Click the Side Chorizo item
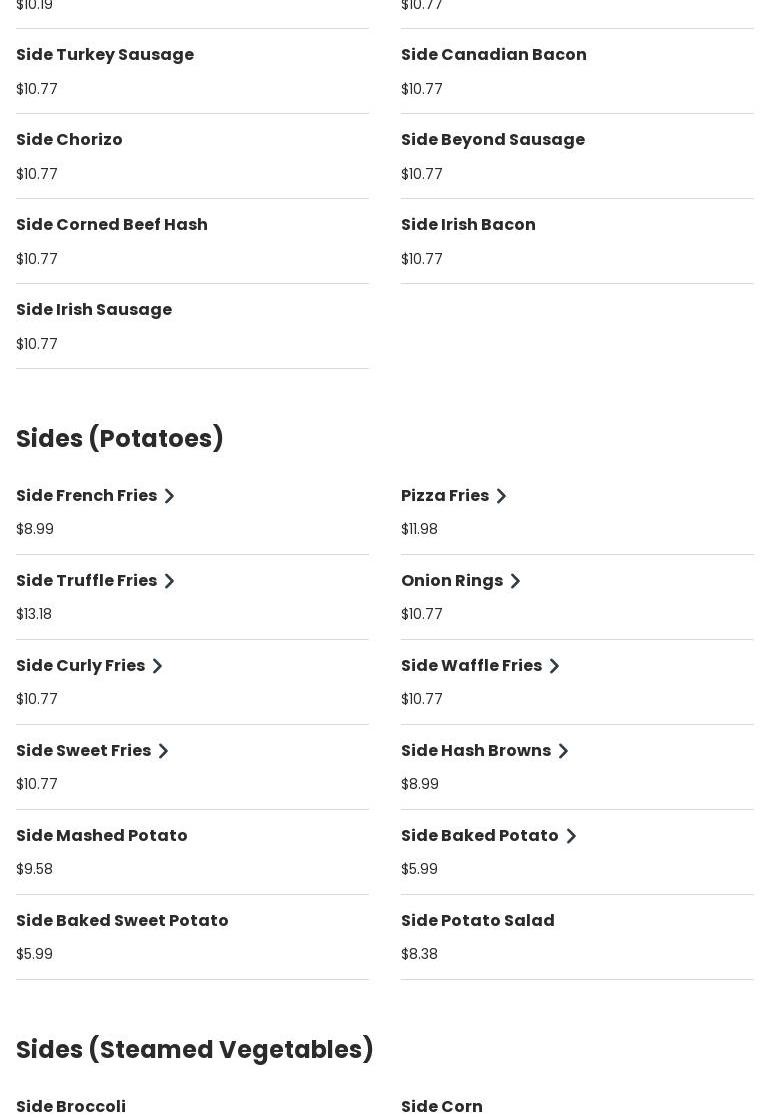 pos(69,140)
